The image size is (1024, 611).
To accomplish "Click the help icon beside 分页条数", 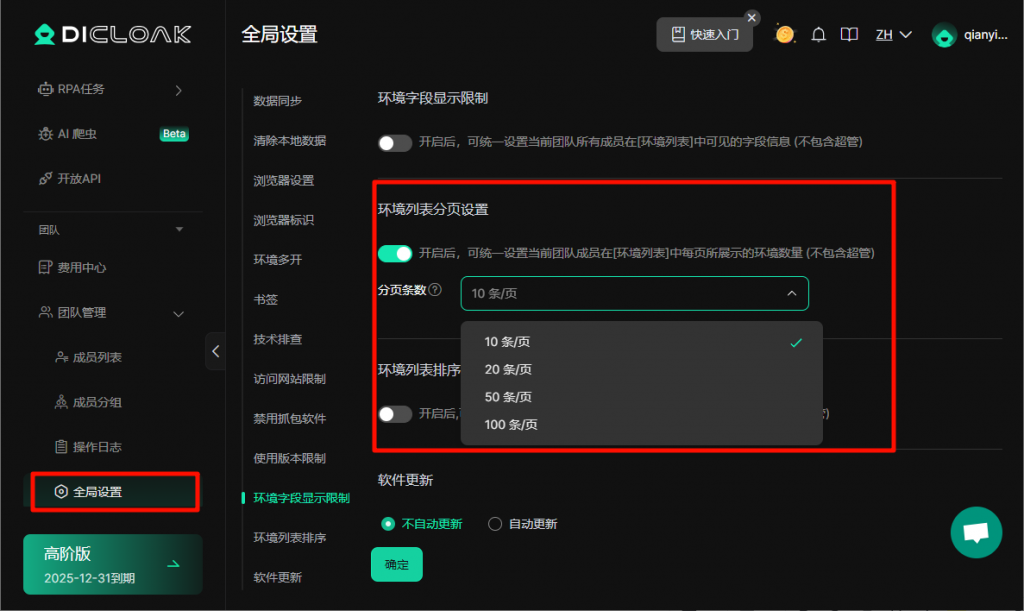I will coord(435,291).
